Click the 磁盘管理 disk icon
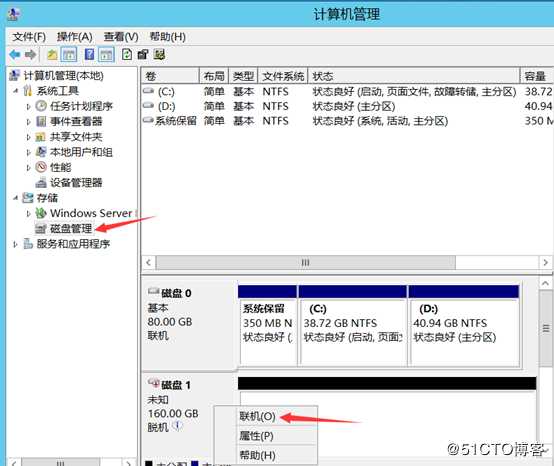The image size is (554, 466). (41, 229)
